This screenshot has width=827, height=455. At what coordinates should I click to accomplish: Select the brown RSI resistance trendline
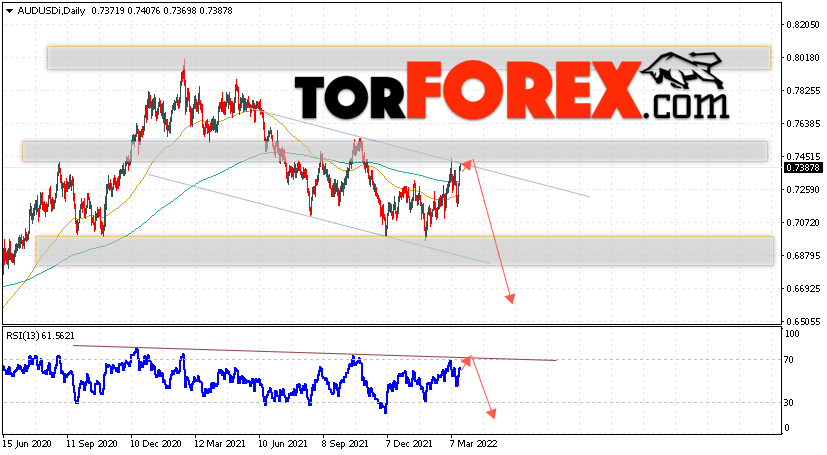(x=315, y=353)
